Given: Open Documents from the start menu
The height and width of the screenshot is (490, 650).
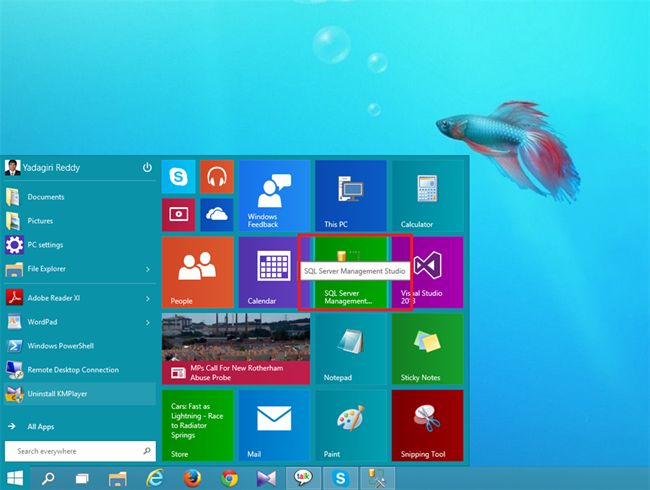Looking at the screenshot, I should (80, 197).
